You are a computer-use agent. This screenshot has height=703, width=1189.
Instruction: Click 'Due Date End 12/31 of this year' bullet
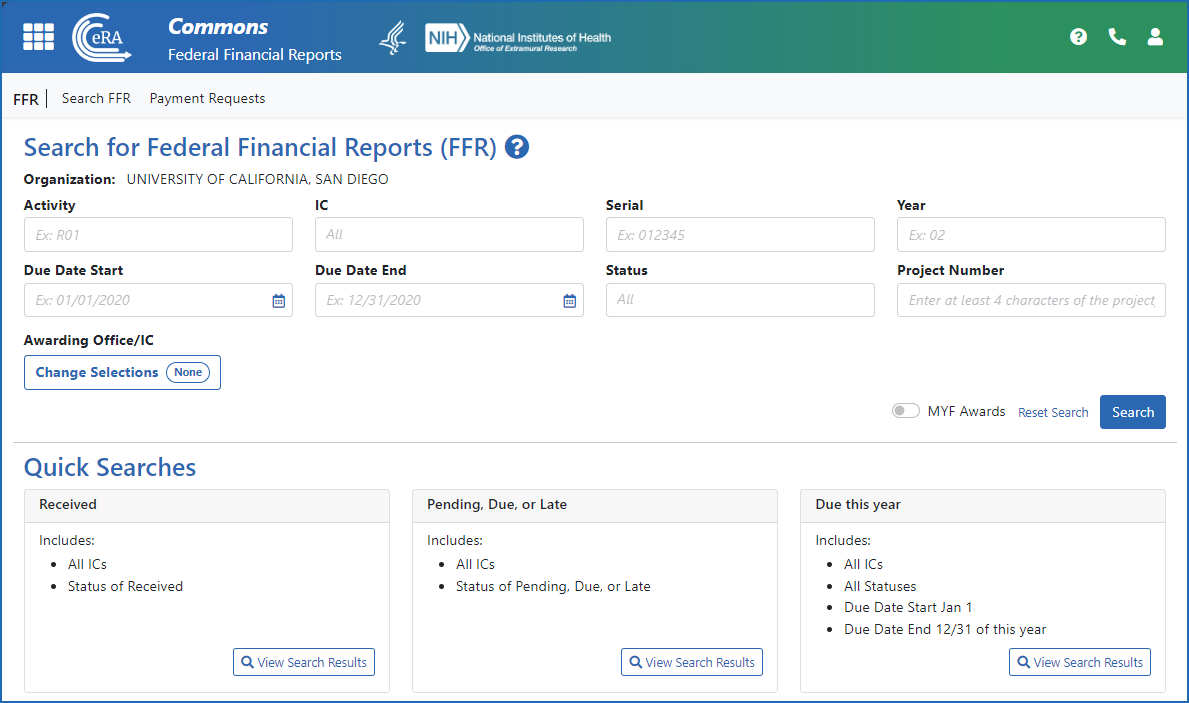945,629
